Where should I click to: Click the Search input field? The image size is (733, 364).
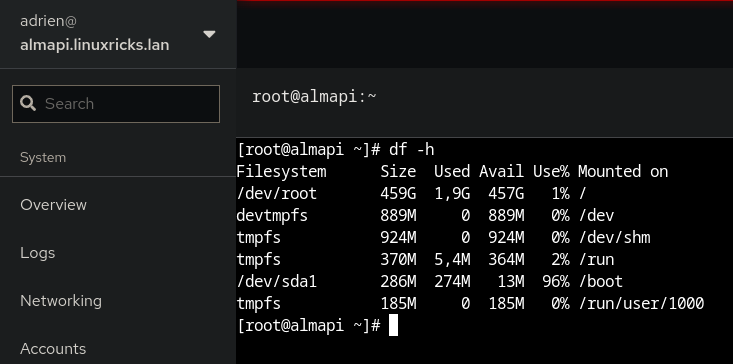tap(115, 104)
